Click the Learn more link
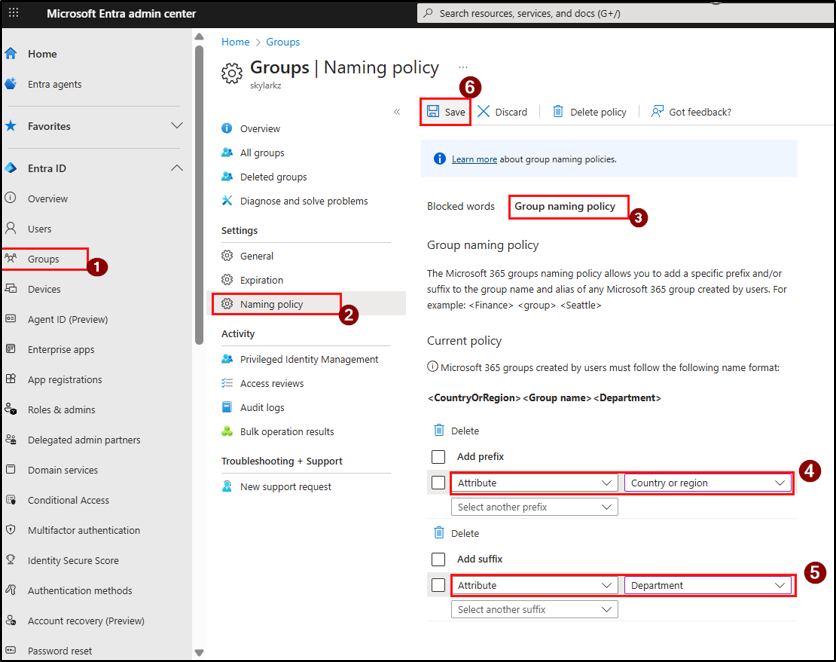The height and width of the screenshot is (662, 836). (x=474, y=159)
